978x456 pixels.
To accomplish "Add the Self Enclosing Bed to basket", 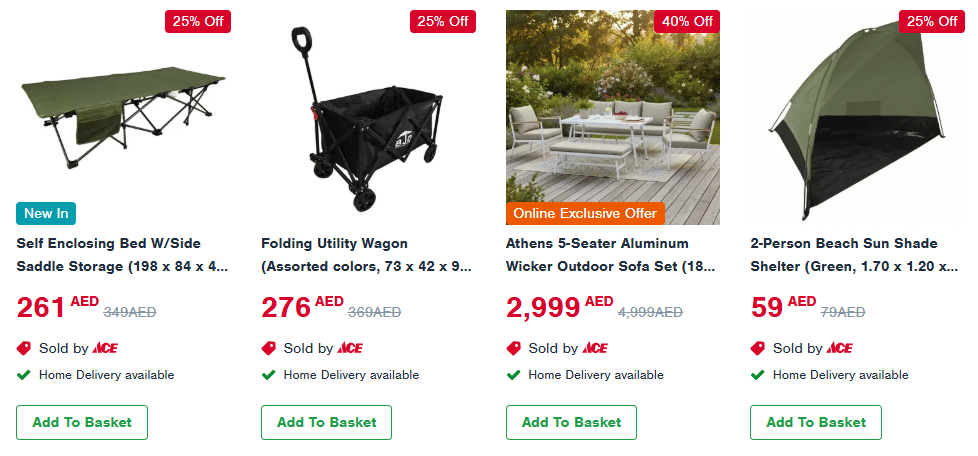I will click(x=82, y=422).
